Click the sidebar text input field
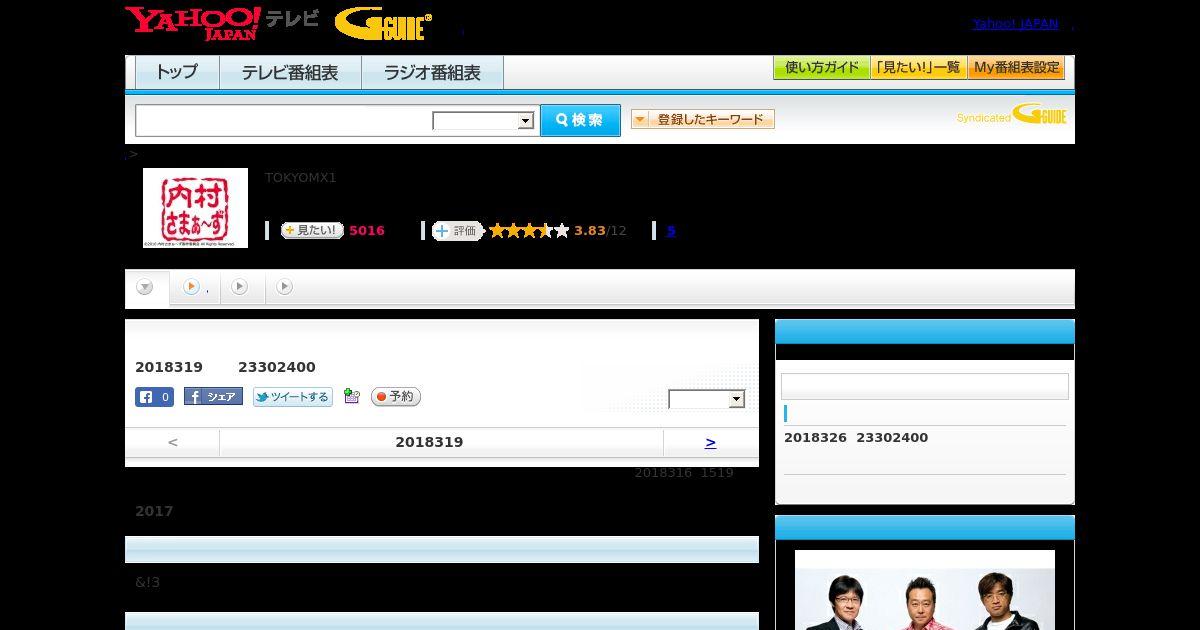The width and height of the screenshot is (1200, 630). (924, 387)
